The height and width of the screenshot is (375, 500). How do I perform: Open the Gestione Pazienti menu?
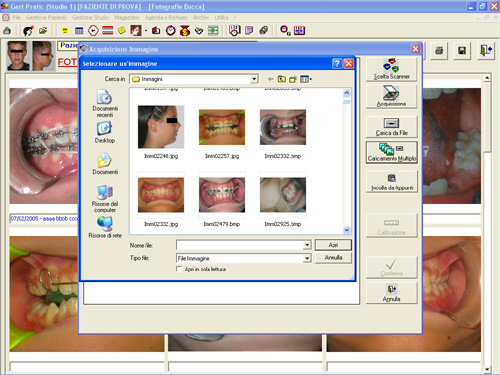click(x=46, y=17)
